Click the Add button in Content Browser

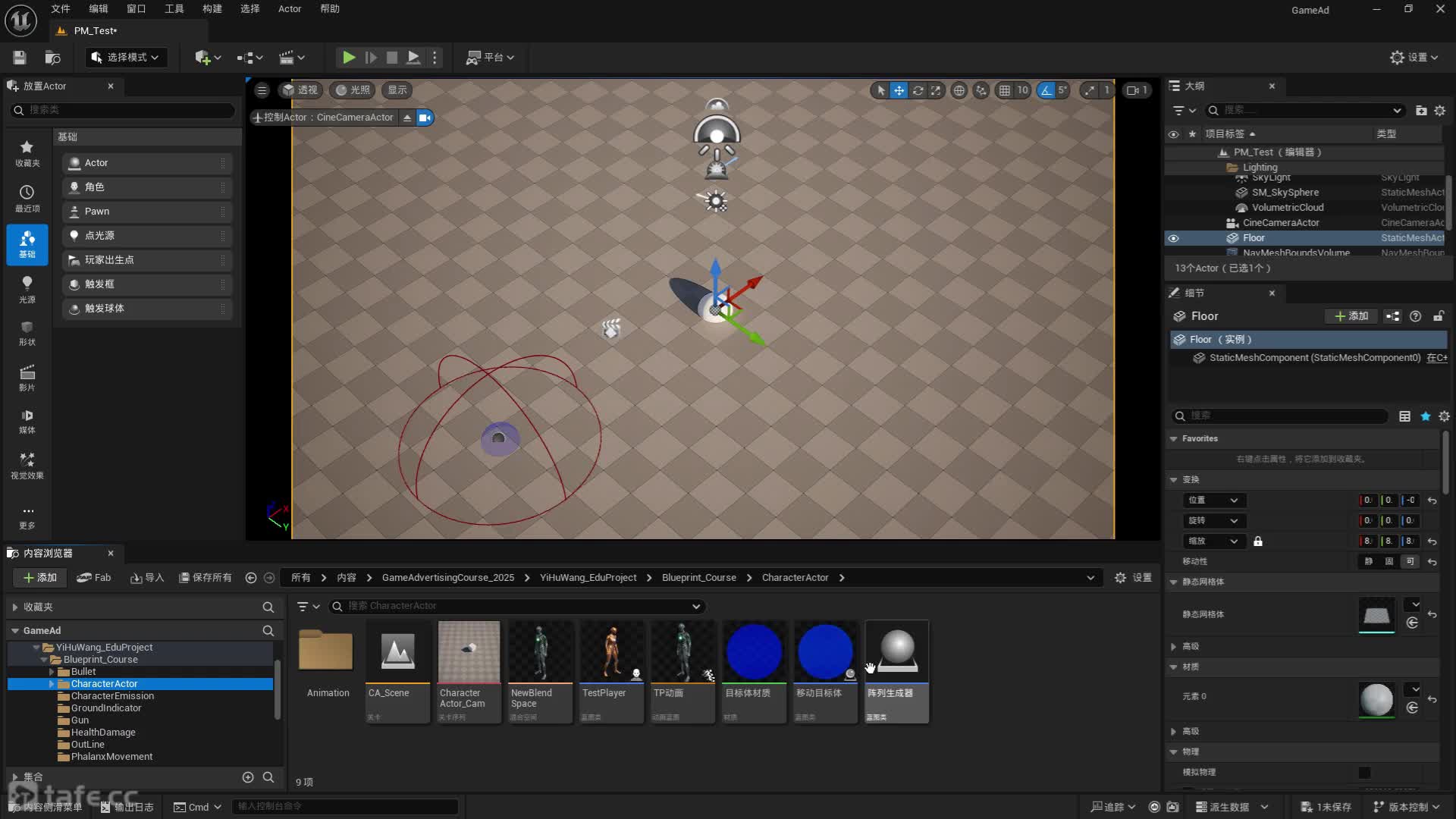click(x=39, y=578)
